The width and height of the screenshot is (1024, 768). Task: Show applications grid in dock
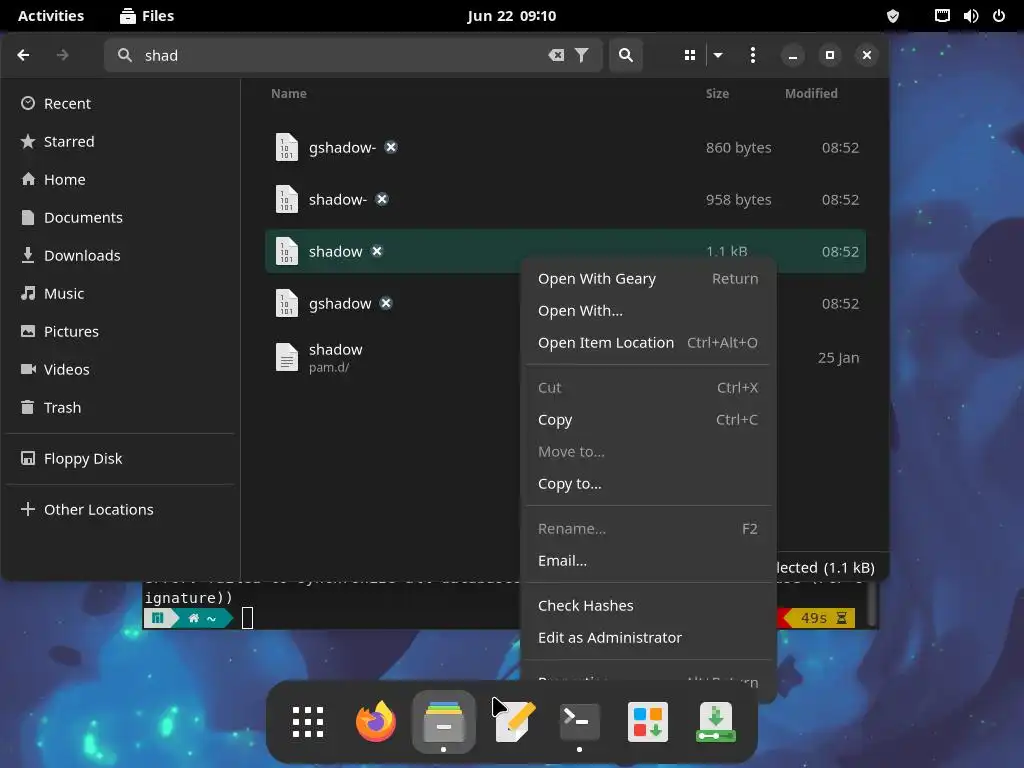coord(308,722)
